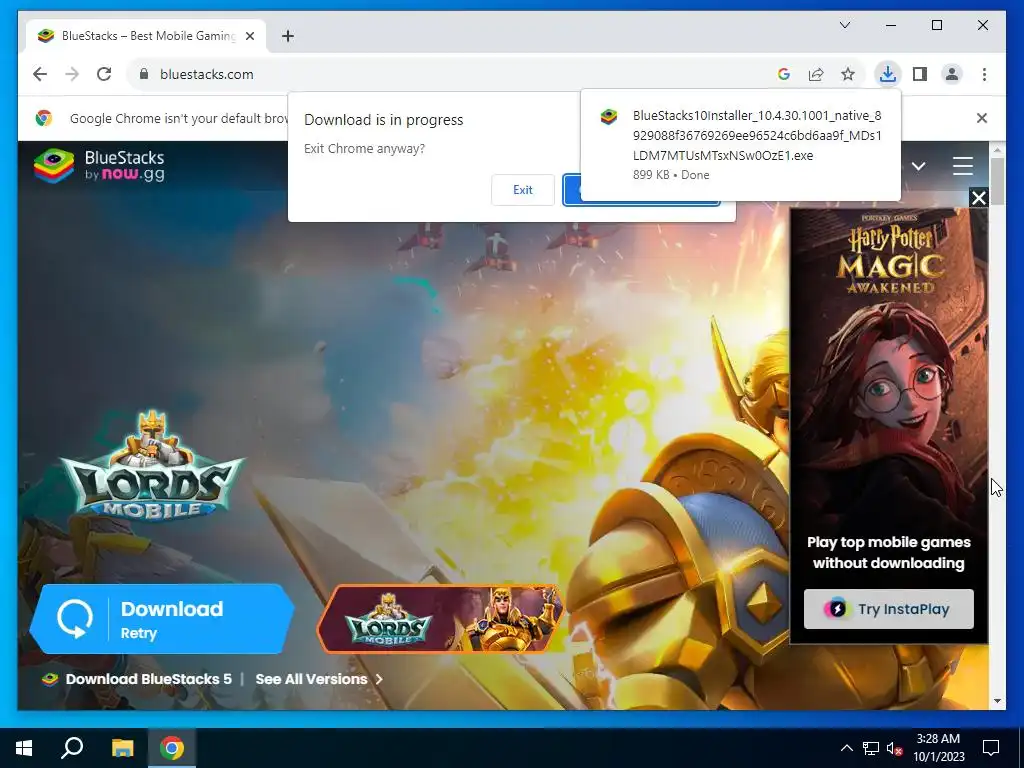Click the Lords Mobile banner thumbnail
The height and width of the screenshot is (768, 1024).
coord(440,618)
